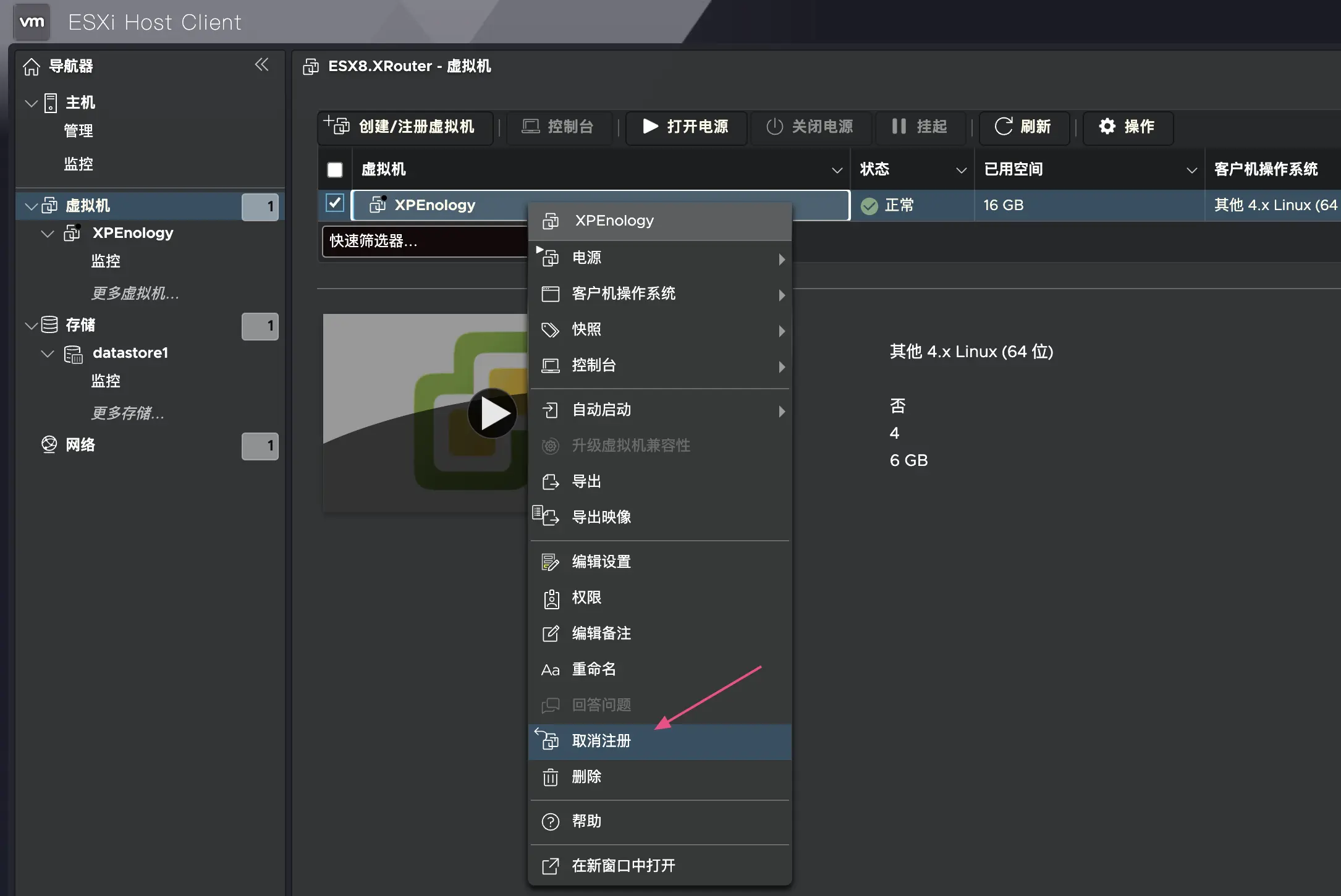Choose 在新窗口中打开 from the context menu

coord(660,866)
